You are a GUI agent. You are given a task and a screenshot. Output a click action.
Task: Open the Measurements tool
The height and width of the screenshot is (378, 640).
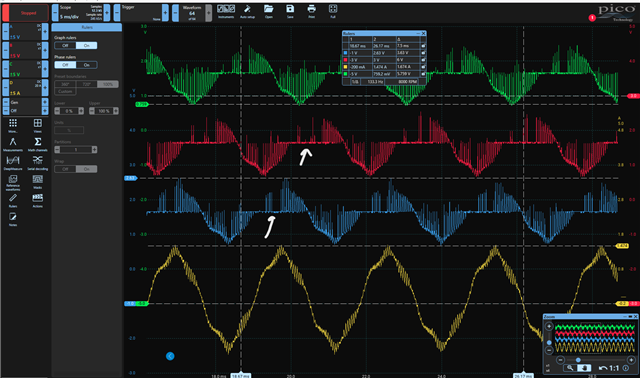click(x=13, y=144)
